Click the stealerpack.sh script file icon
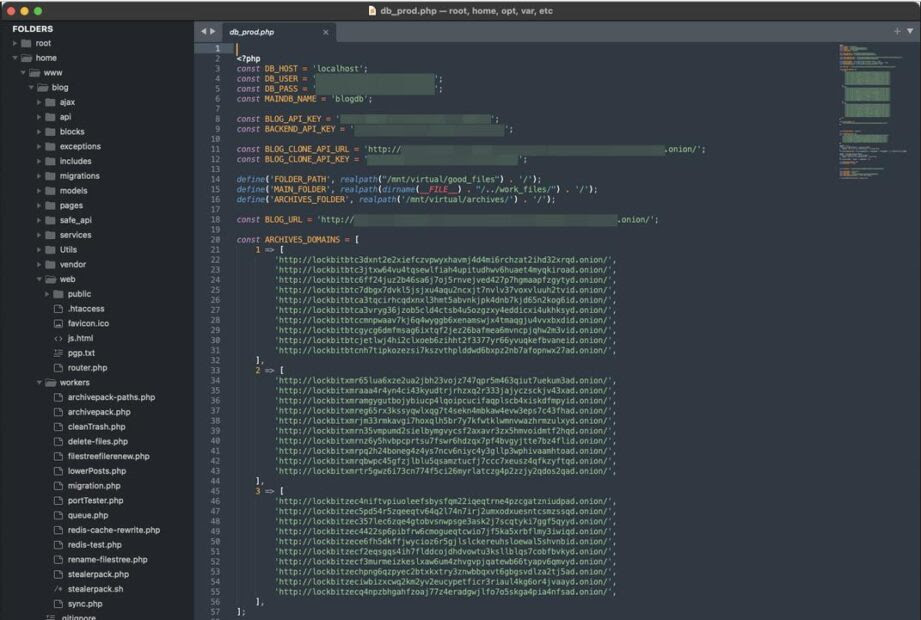This screenshot has height=620, width=921. pyautogui.click(x=58, y=589)
